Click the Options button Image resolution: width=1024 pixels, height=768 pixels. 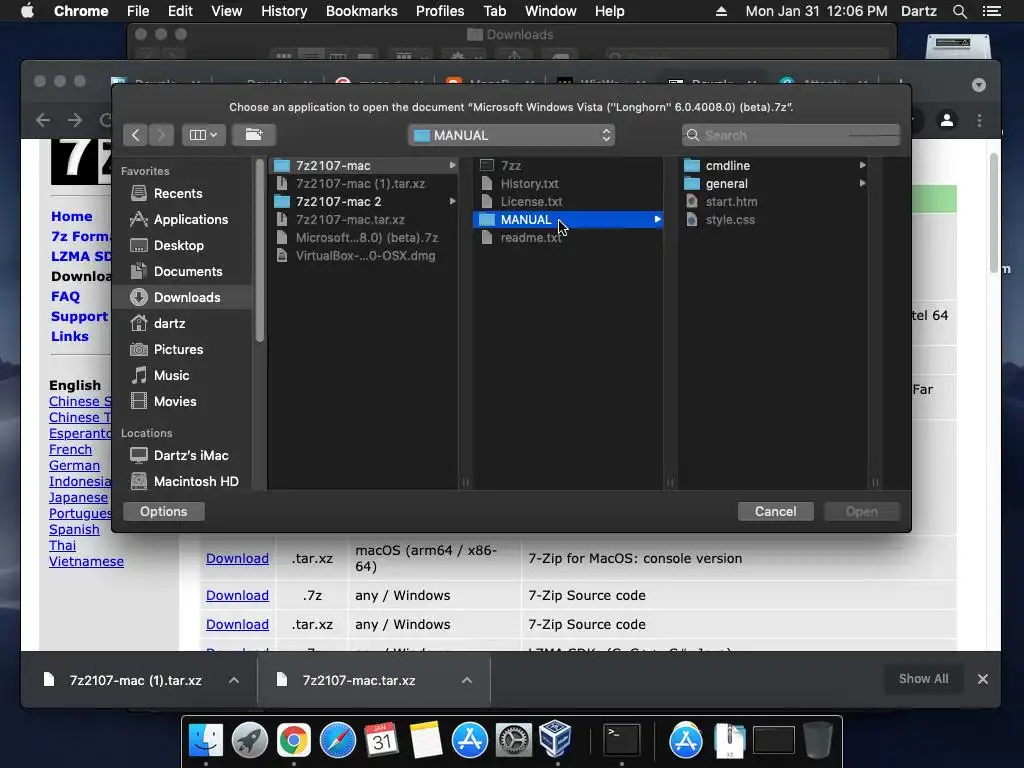click(163, 511)
